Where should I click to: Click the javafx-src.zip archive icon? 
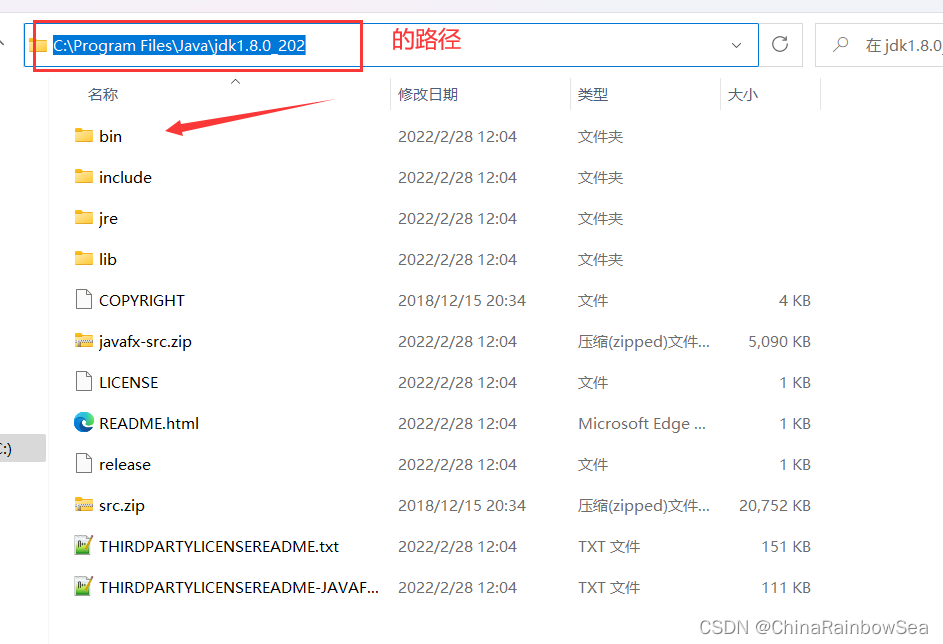point(84,340)
